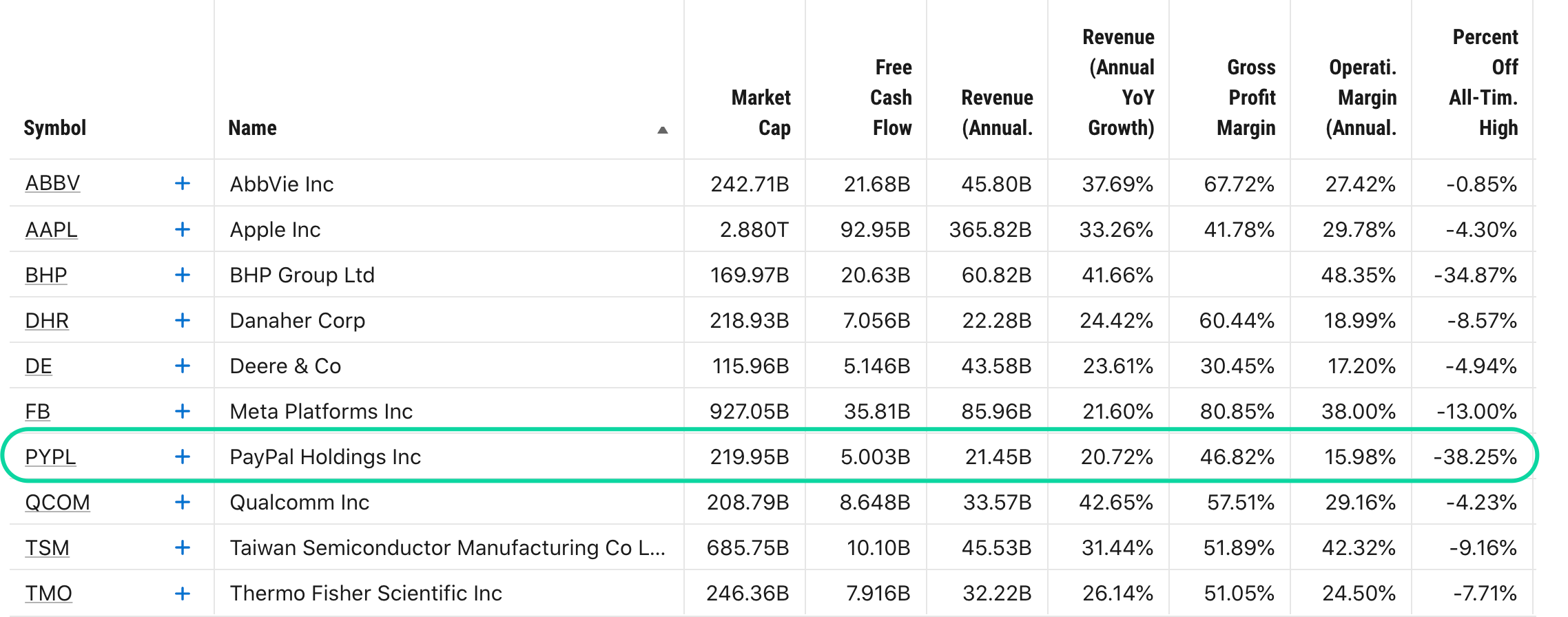Click the 927.05B market cap value
Screen dimensions: 1568x617
750,411
